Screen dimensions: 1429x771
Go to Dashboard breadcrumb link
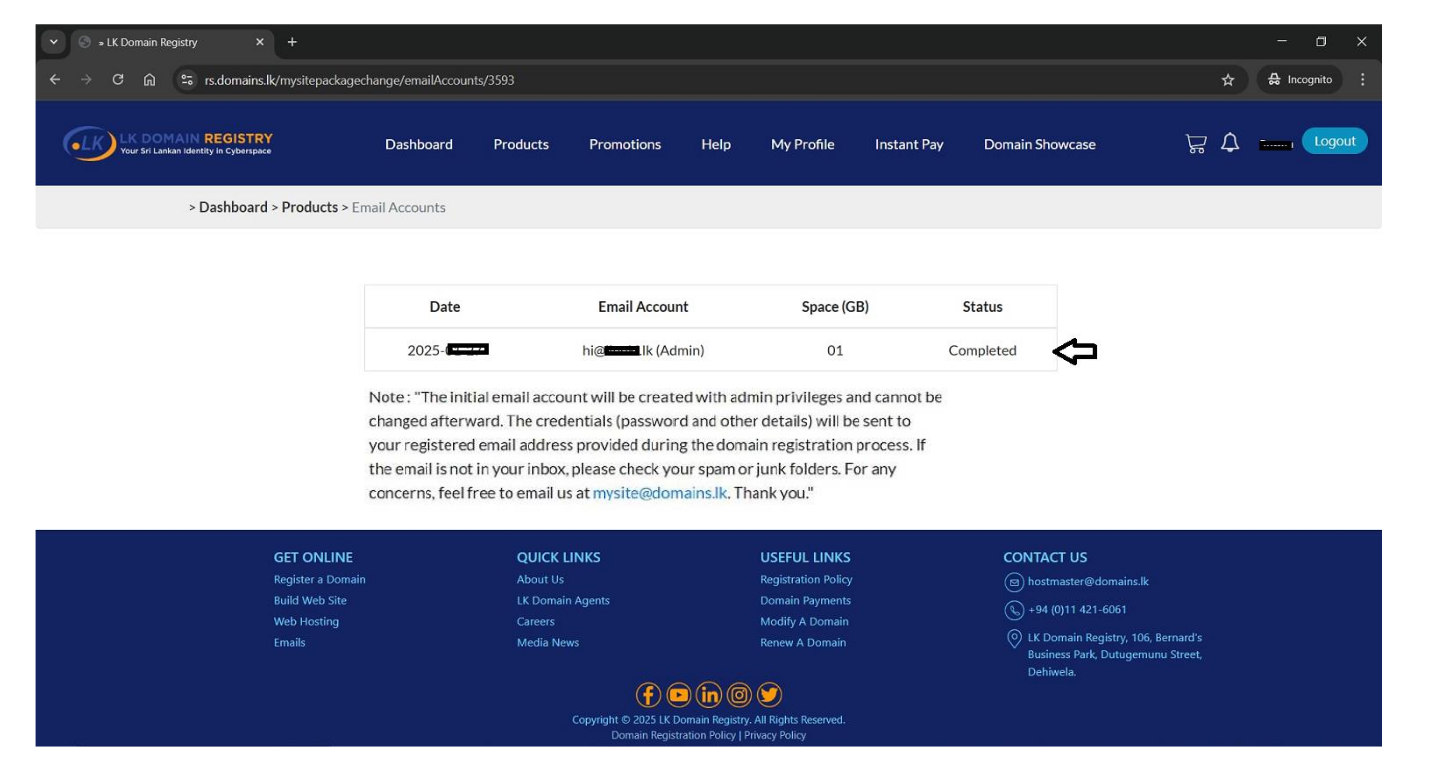pos(233,207)
